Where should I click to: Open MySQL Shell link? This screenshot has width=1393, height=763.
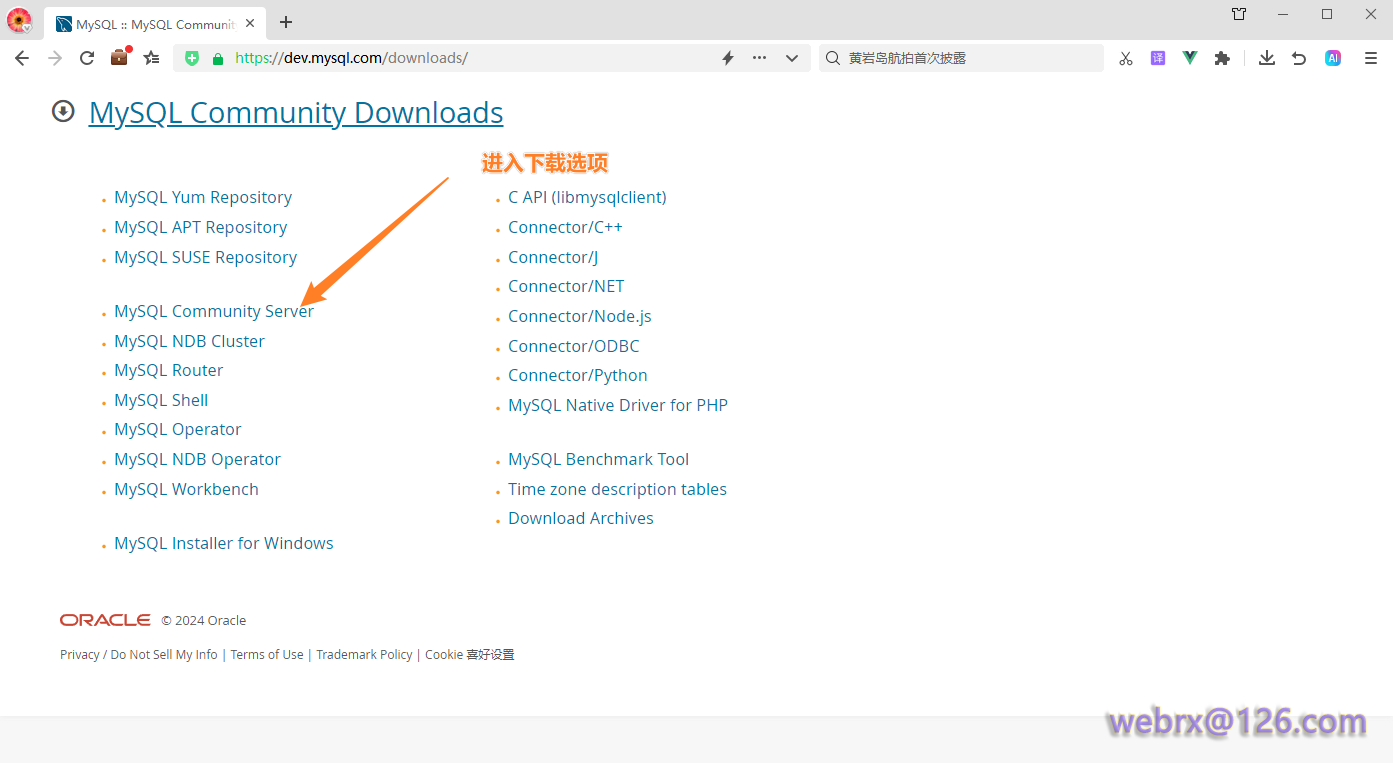(161, 401)
